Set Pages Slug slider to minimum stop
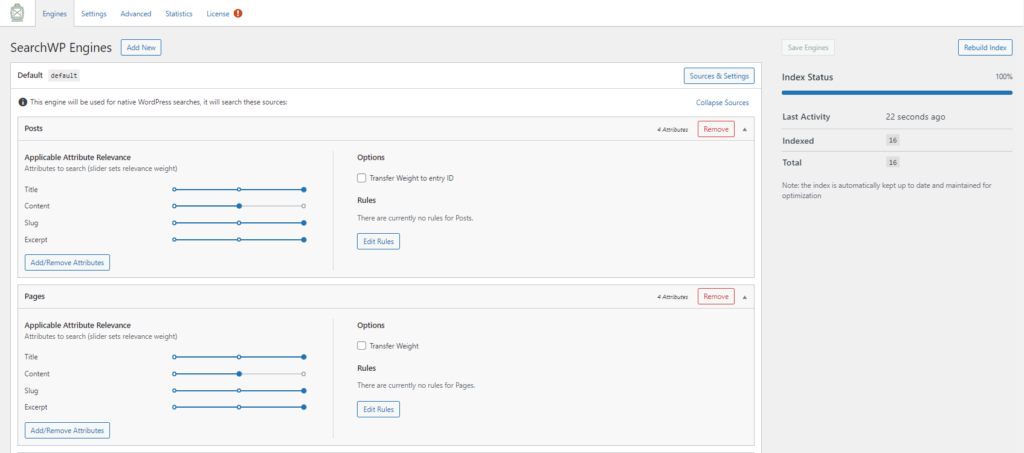This screenshot has height=453, width=1024. pyautogui.click(x=174, y=390)
